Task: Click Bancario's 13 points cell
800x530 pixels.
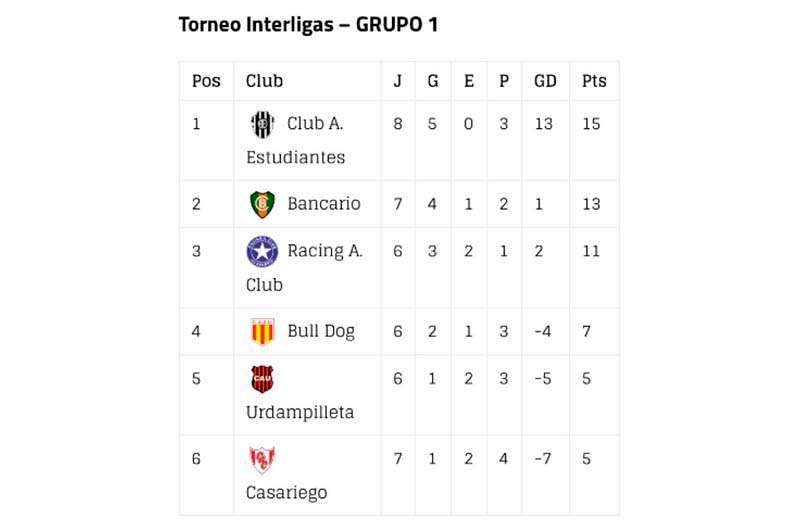Action: (591, 204)
